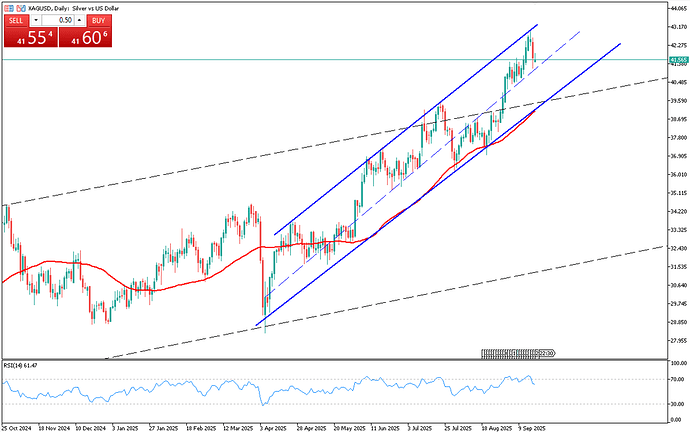
Task: Click the 11 Jun 2025 date label
Action: click(x=385, y=428)
